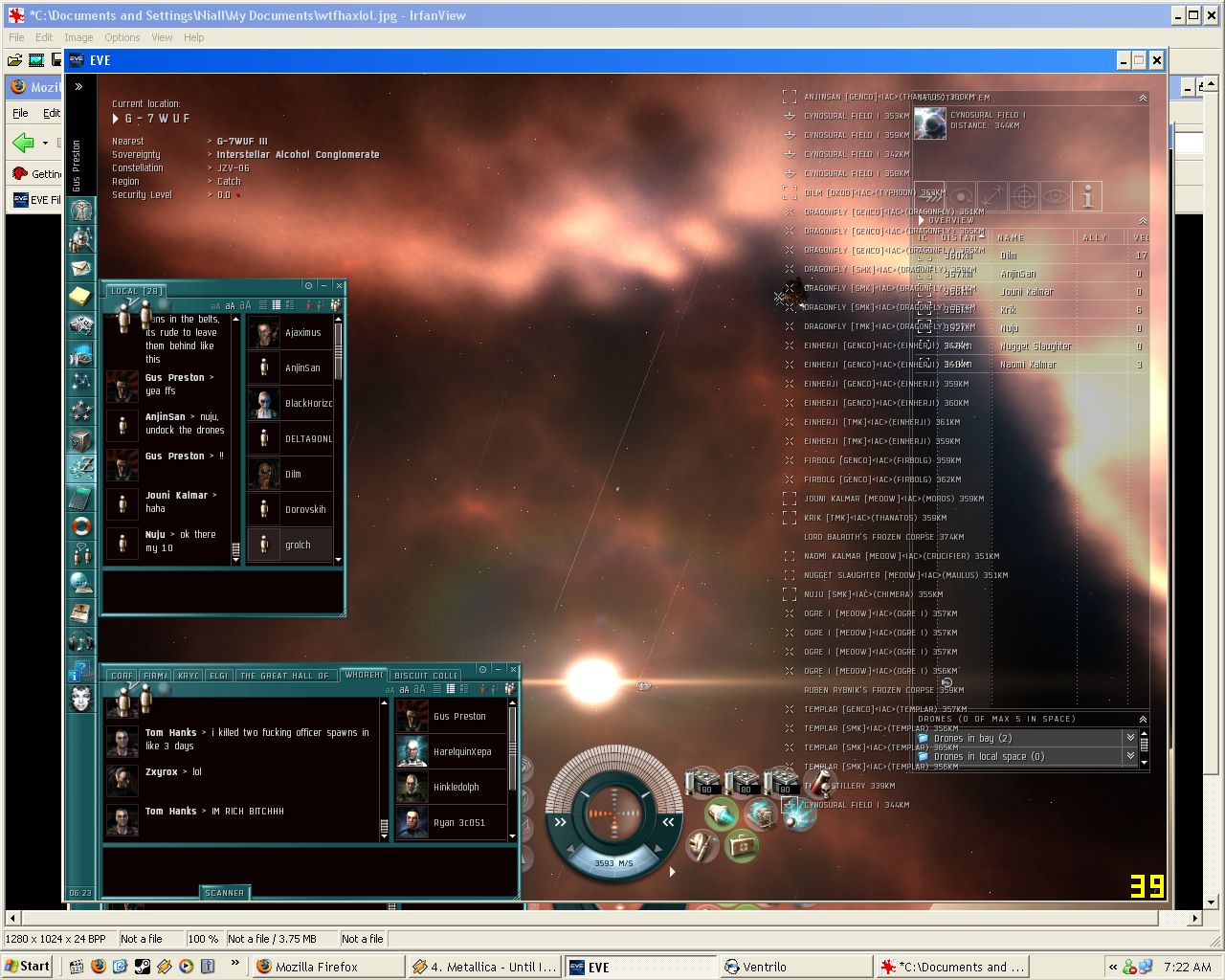Toggle largest font size in Local chat
The height and width of the screenshot is (980, 1225).
point(246,305)
